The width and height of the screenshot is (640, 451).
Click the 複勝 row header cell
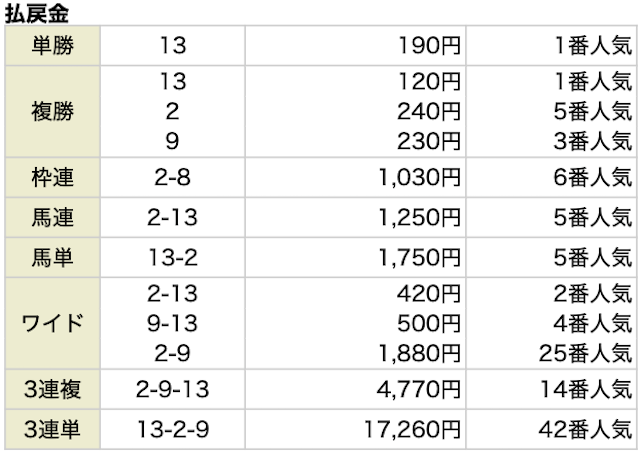coord(53,111)
